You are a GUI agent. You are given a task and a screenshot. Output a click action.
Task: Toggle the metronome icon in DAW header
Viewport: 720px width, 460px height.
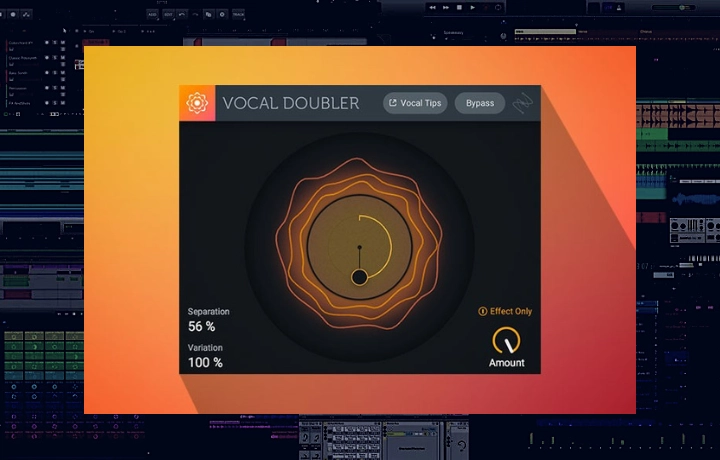point(619,7)
